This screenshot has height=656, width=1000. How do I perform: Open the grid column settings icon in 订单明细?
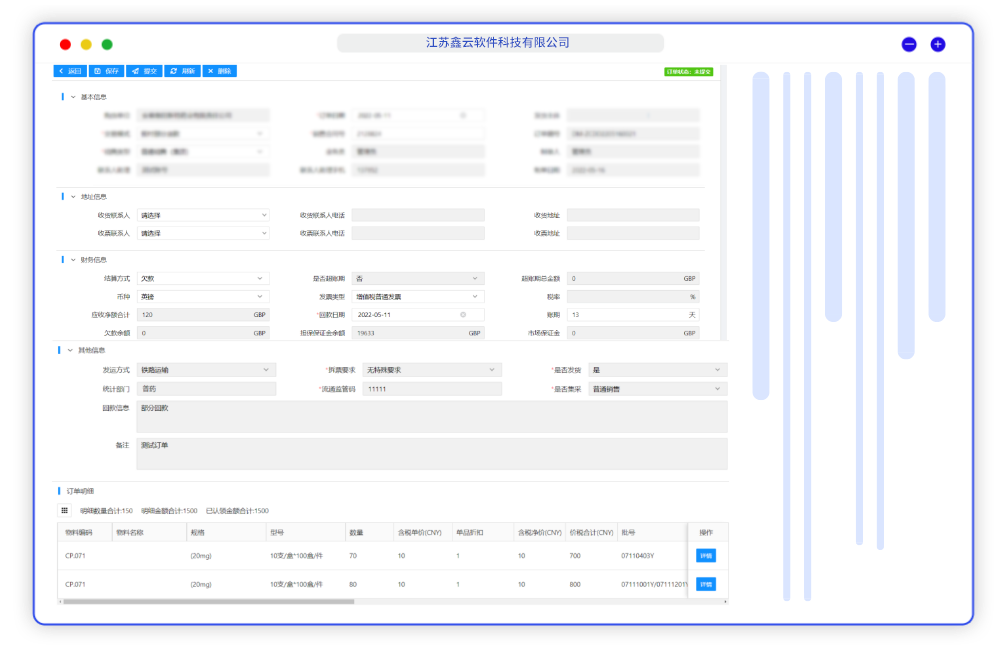pos(65,510)
